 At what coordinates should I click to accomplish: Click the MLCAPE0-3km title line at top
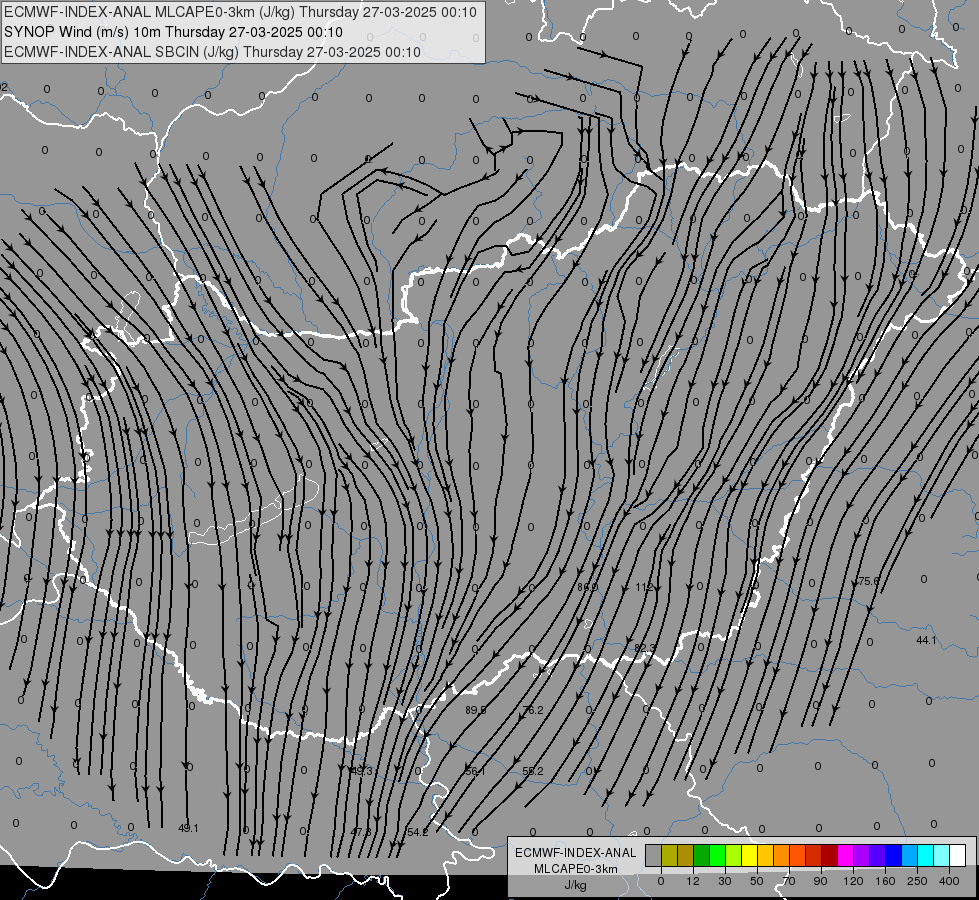click(x=240, y=12)
